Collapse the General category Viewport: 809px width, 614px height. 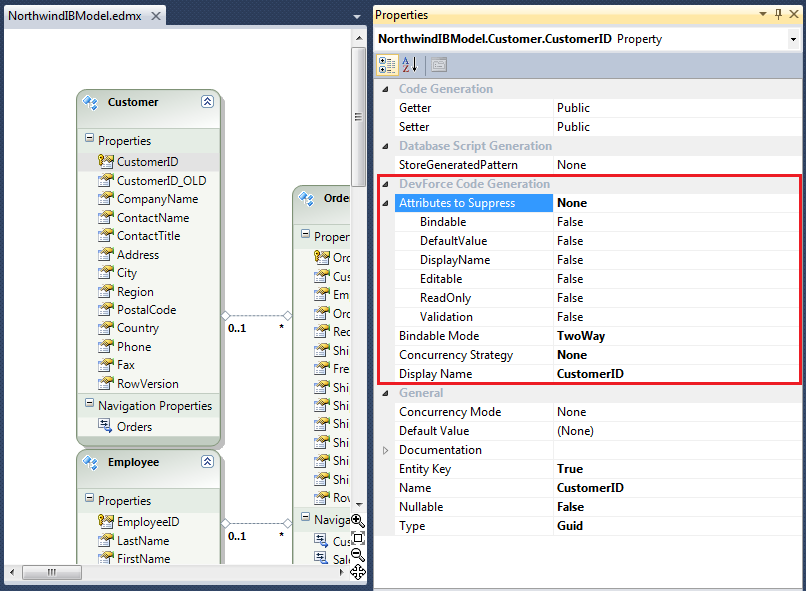pos(385,394)
